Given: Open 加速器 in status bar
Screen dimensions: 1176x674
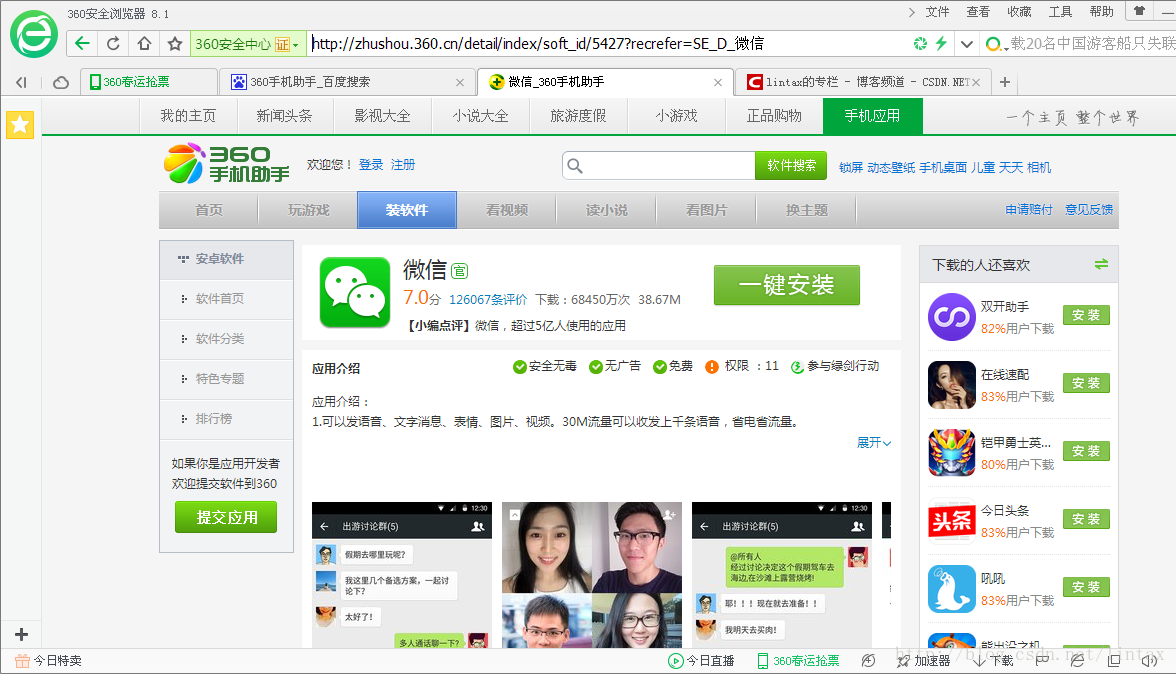Looking at the screenshot, I should coord(923,661).
